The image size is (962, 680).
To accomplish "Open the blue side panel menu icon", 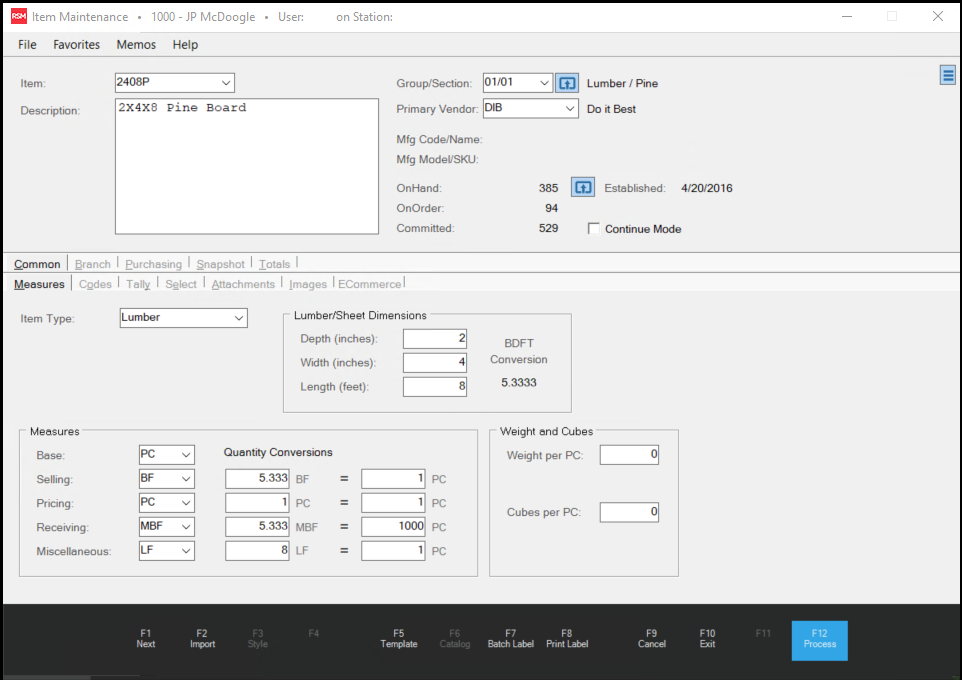I will 947,75.
